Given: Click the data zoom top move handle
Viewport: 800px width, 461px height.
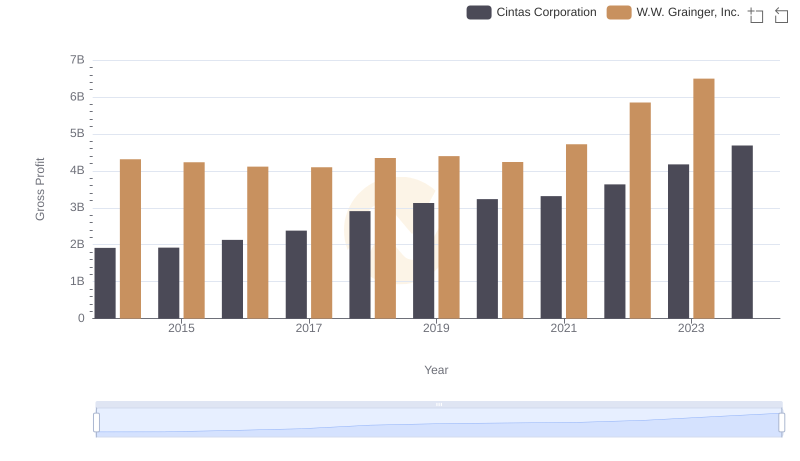Looking at the screenshot, I should (439, 404).
